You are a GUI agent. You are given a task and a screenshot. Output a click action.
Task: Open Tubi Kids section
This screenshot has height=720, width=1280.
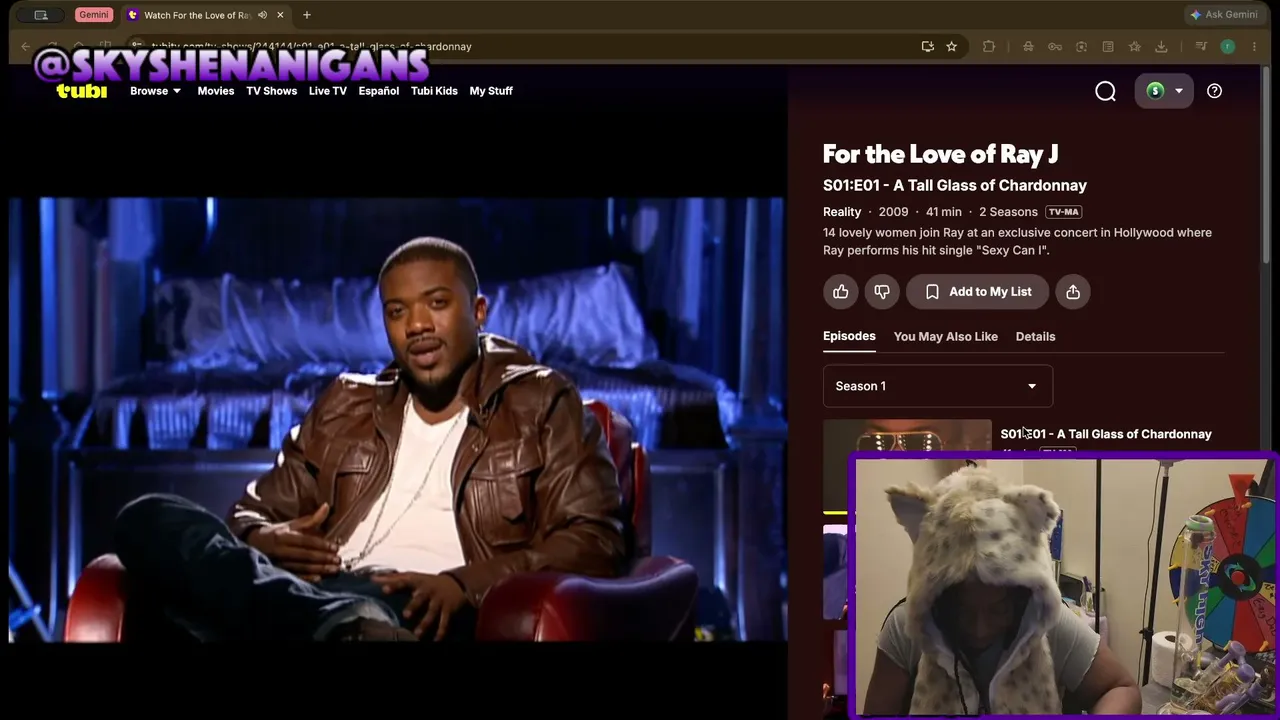click(x=434, y=91)
